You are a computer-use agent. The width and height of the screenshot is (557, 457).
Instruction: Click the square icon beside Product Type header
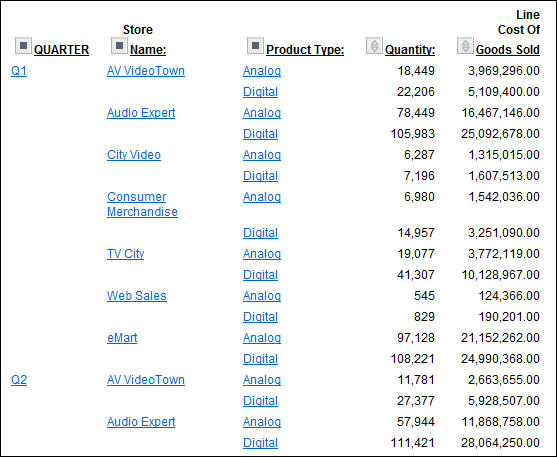[x=255, y=45]
